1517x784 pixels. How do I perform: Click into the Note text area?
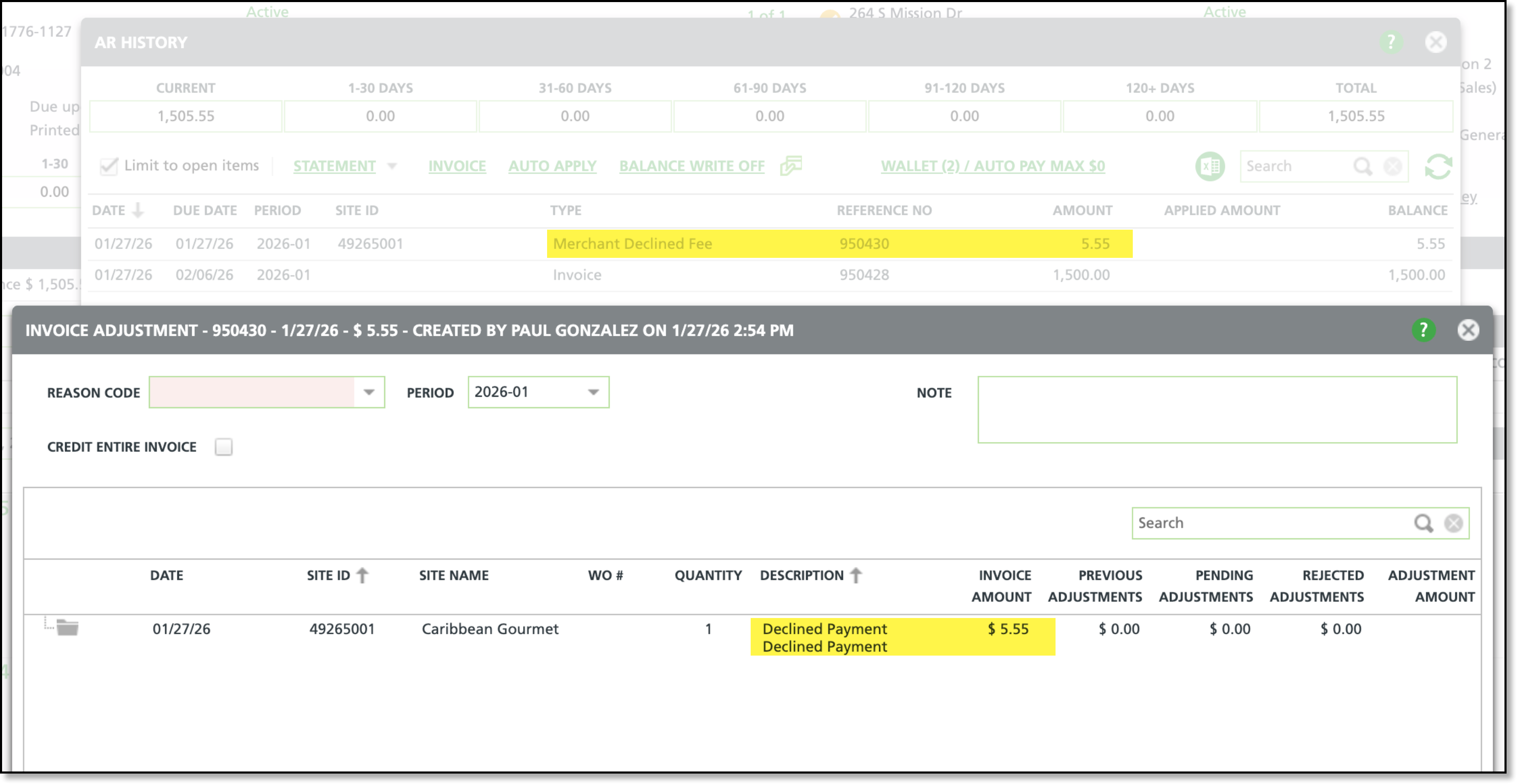pos(1217,409)
